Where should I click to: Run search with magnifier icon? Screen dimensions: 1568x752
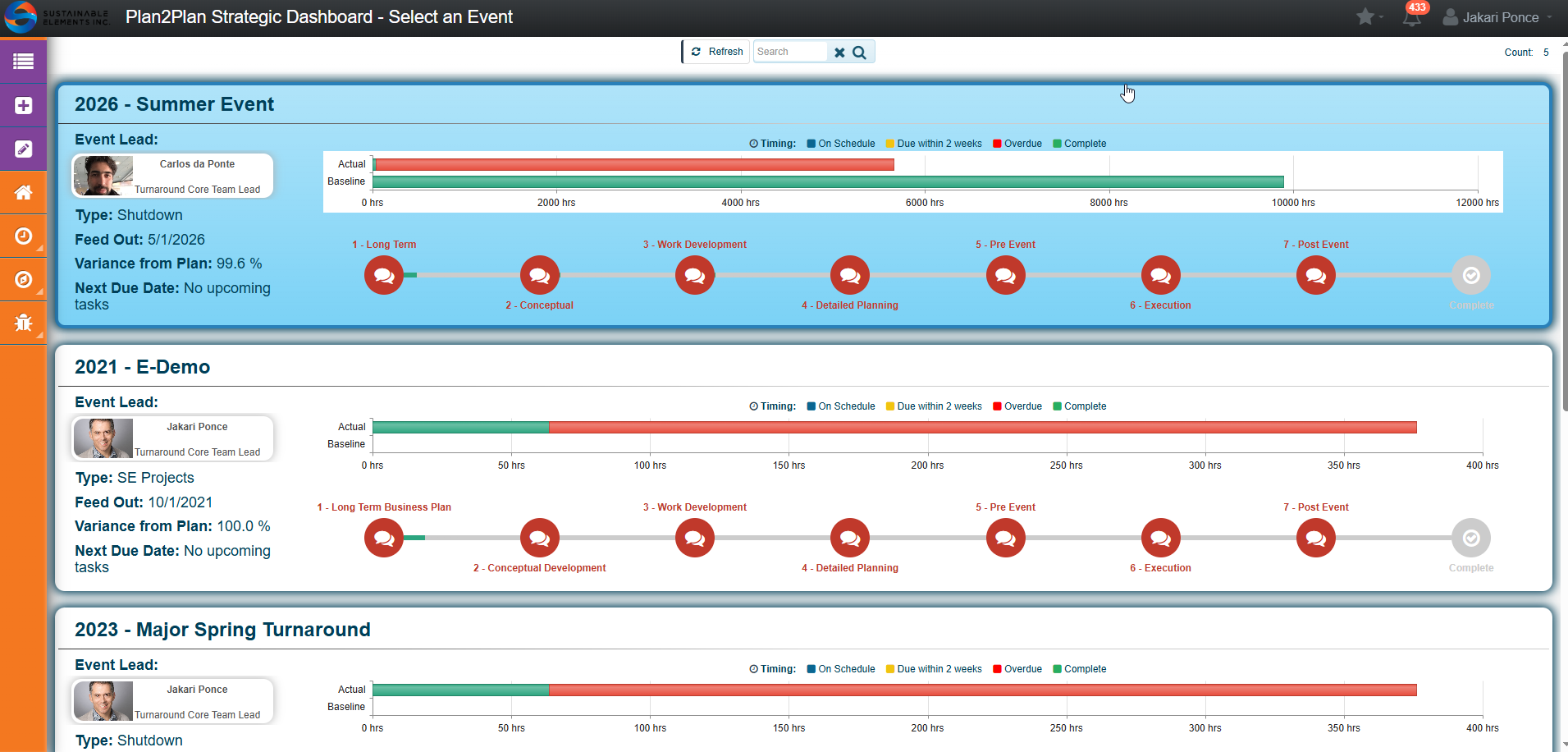pyautogui.click(x=859, y=53)
